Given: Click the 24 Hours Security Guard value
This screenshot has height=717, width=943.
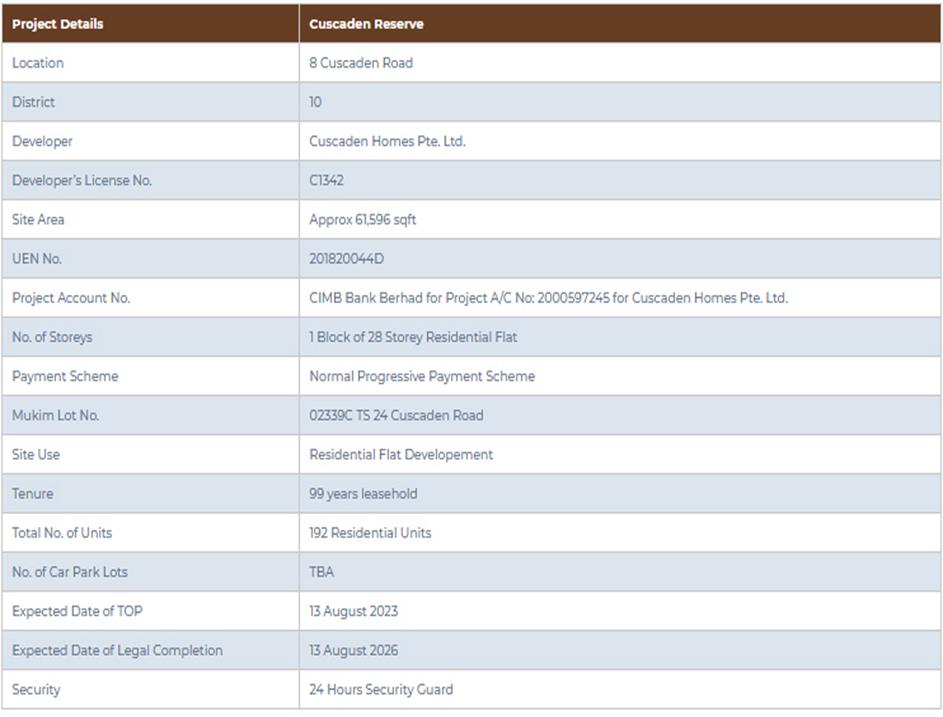Looking at the screenshot, I should click(381, 689).
